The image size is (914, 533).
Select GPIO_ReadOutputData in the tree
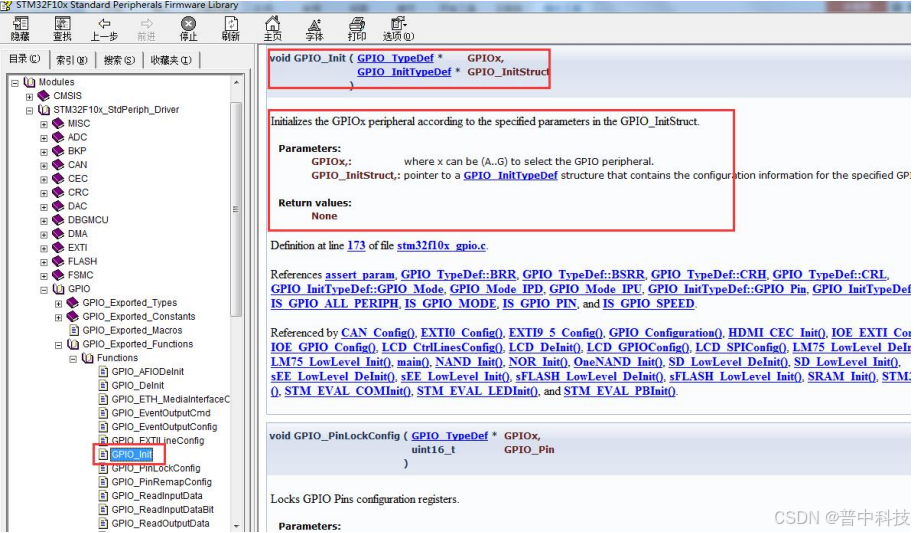coord(160,524)
